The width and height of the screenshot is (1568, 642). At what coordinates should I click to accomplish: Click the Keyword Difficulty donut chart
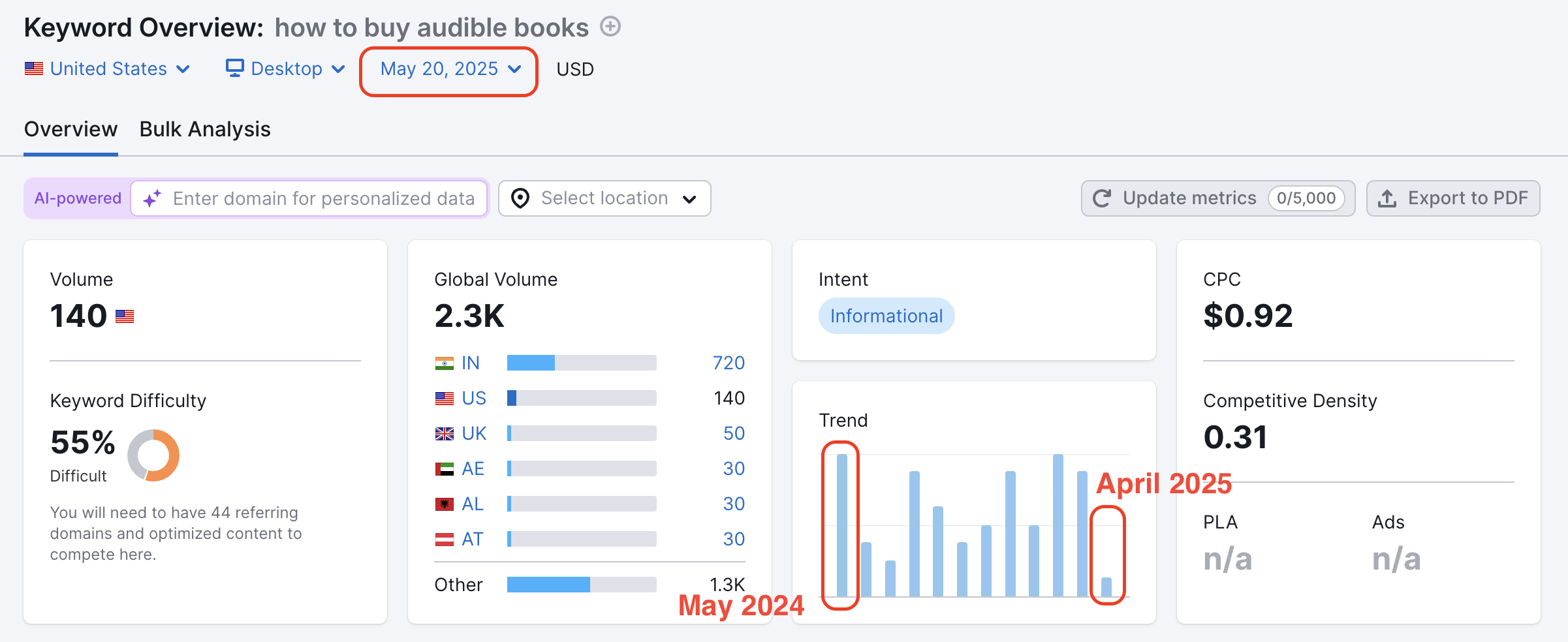tap(153, 455)
